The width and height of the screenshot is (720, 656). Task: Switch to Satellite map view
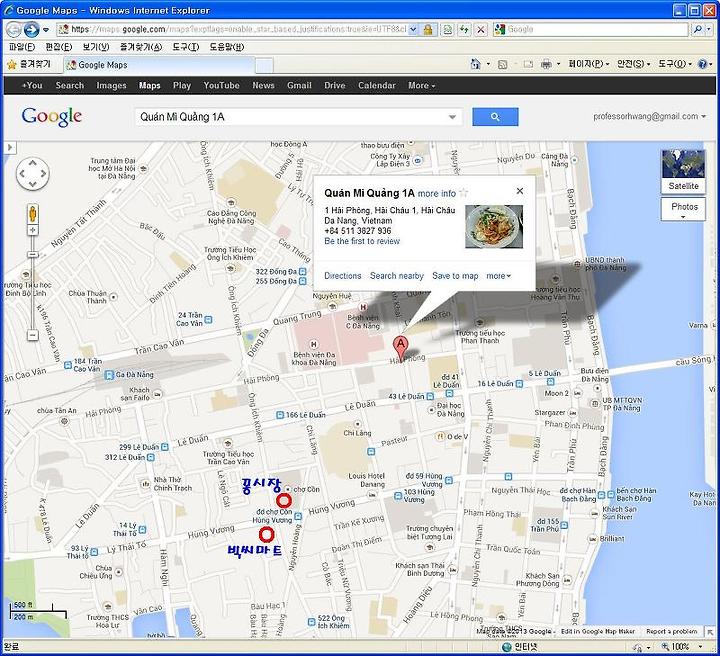pos(683,171)
